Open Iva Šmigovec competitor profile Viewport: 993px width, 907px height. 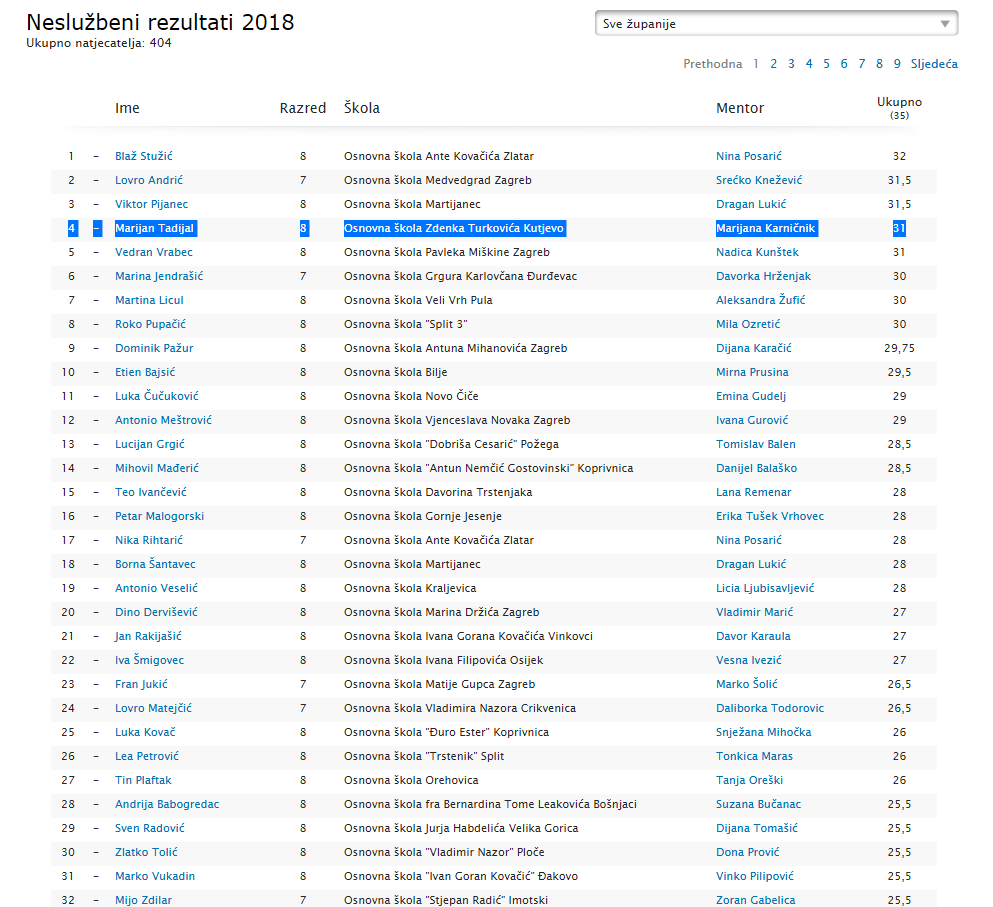click(x=149, y=661)
